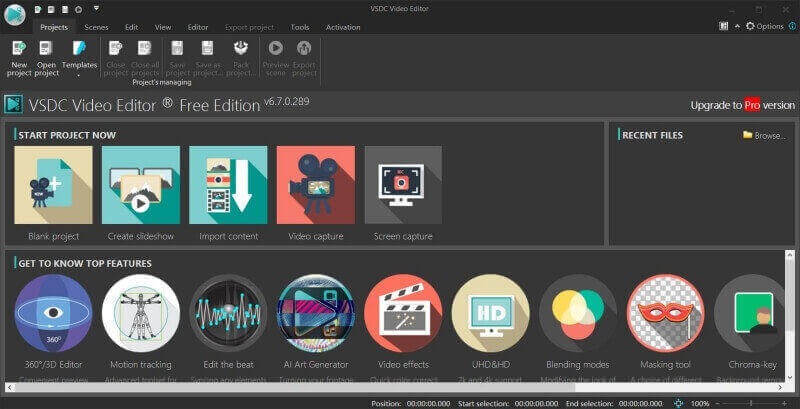Switch to the Projects tab
The width and height of the screenshot is (800, 409).
(x=54, y=28)
